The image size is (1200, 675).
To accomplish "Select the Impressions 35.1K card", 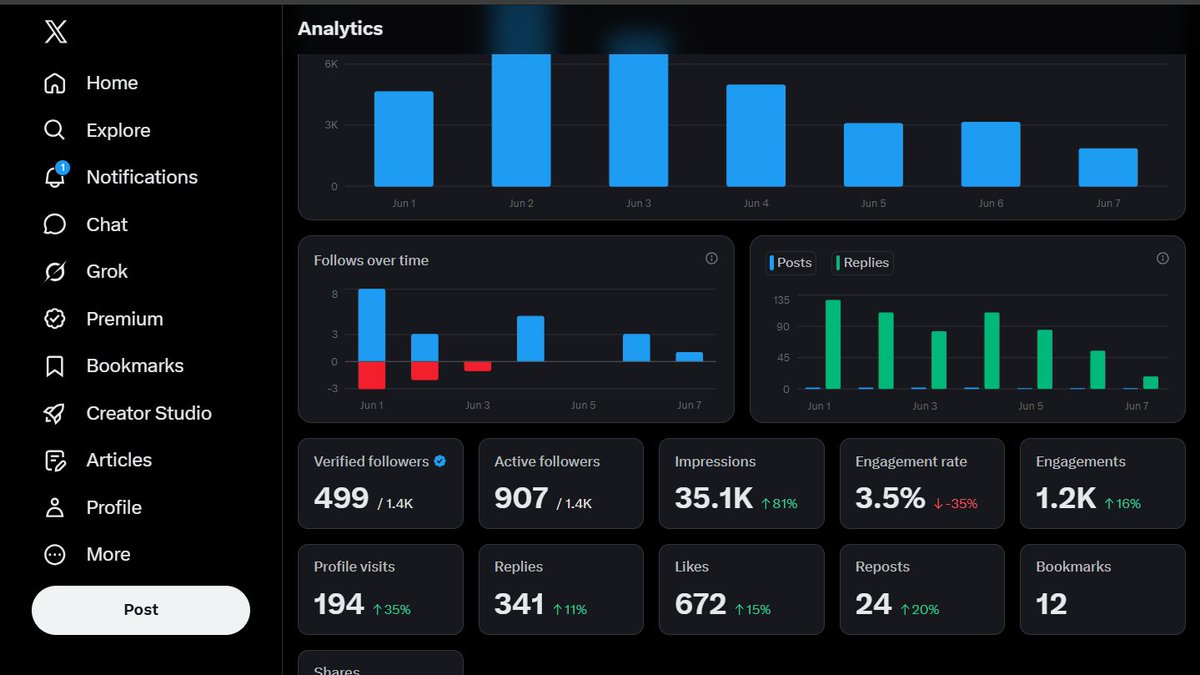I will [742, 483].
